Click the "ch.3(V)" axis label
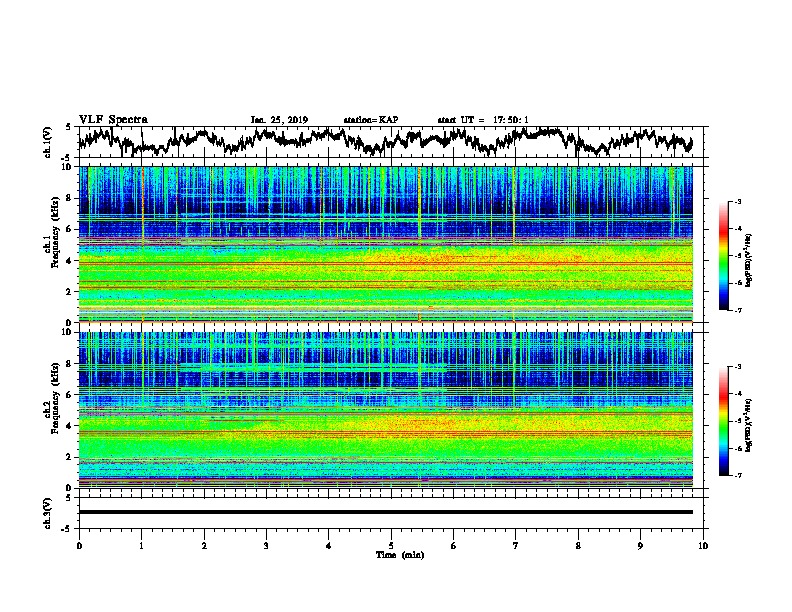 [x=48, y=514]
